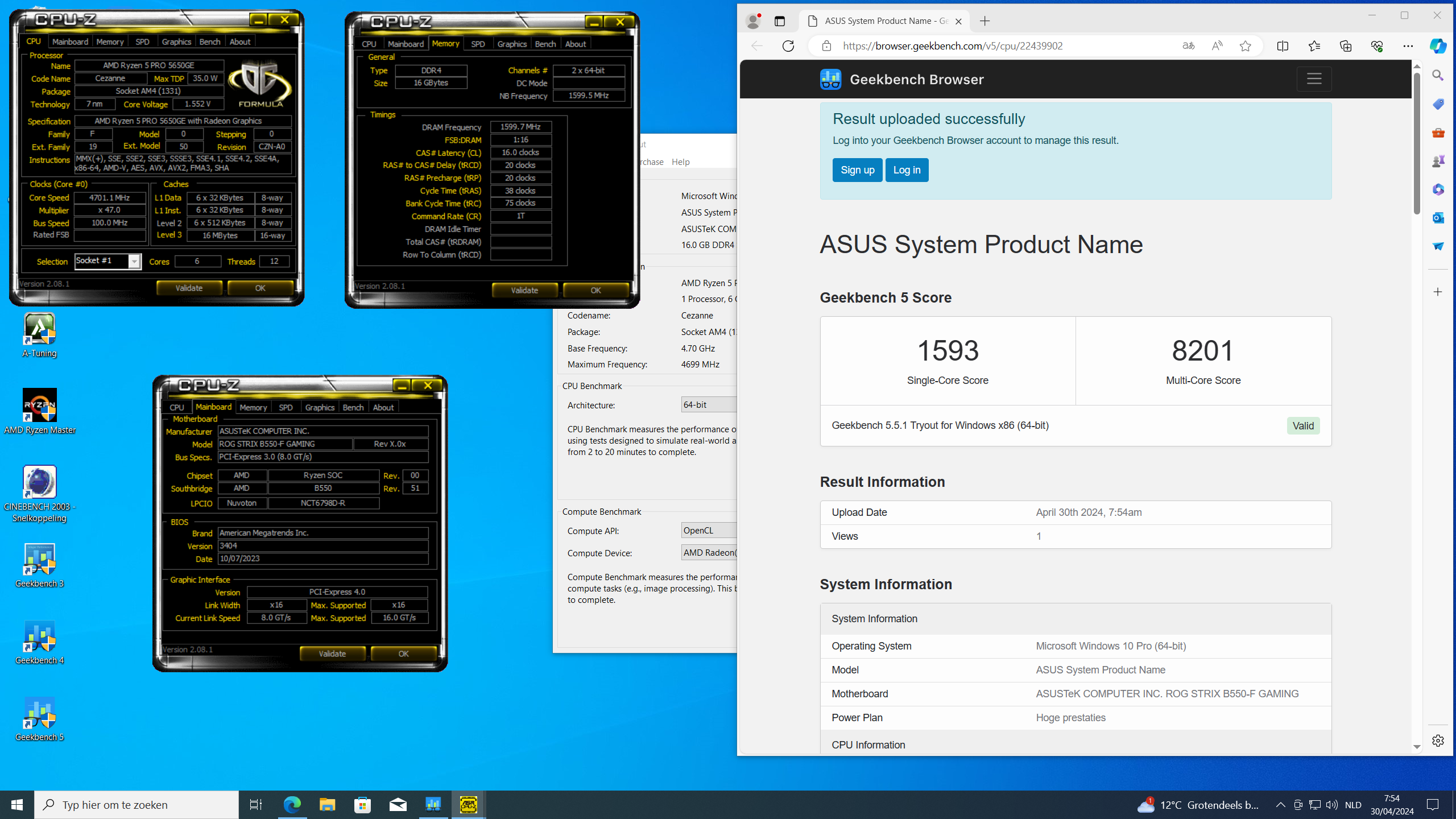1456x819 pixels.
Task: View site information lock icon
Action: click(x=826, y=46)
